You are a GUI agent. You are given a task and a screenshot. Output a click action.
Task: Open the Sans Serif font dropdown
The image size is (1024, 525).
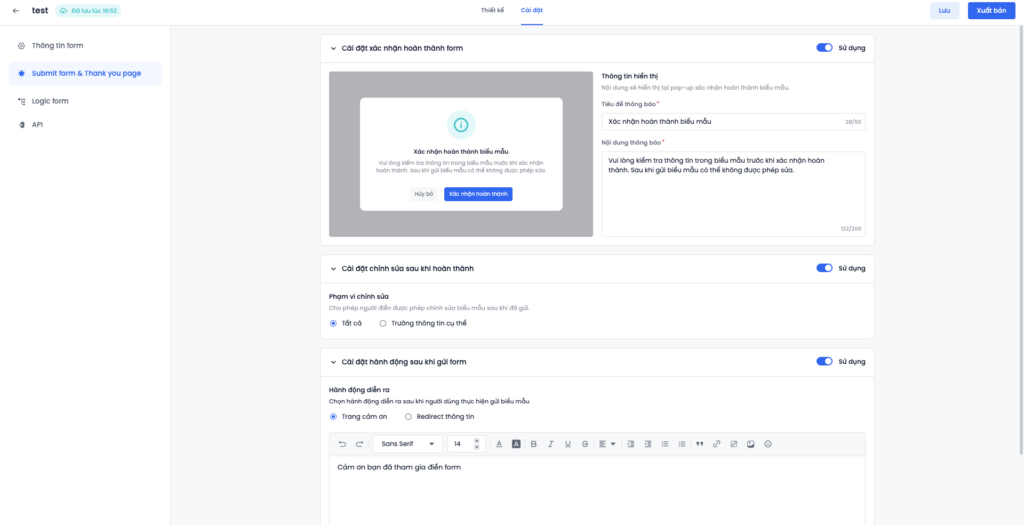[x=408, y=444]
